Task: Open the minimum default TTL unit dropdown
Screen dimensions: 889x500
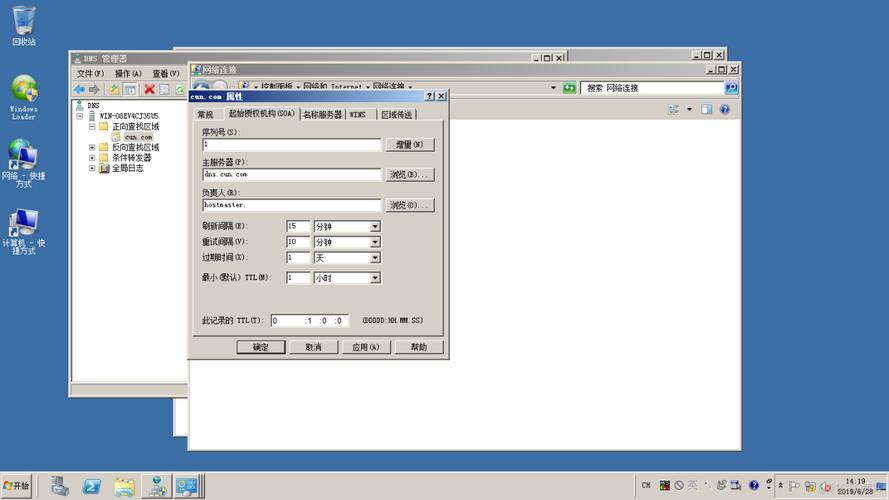Action: tap(375, 278)
